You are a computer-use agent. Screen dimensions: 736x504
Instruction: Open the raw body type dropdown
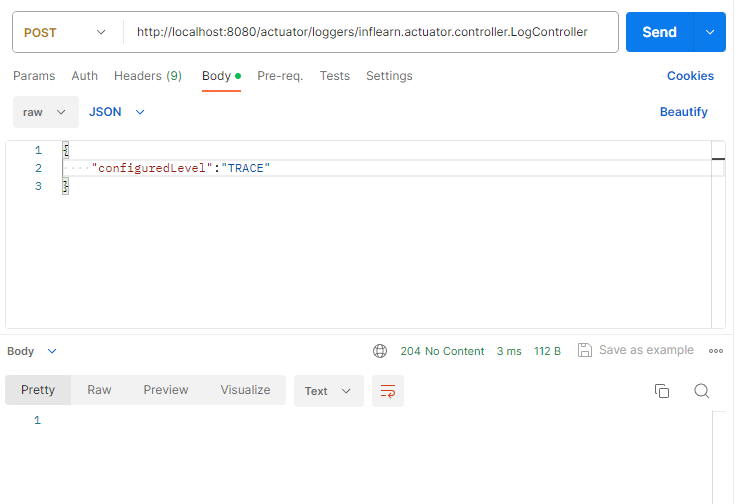pyautogui.click(x=46, y=112)
